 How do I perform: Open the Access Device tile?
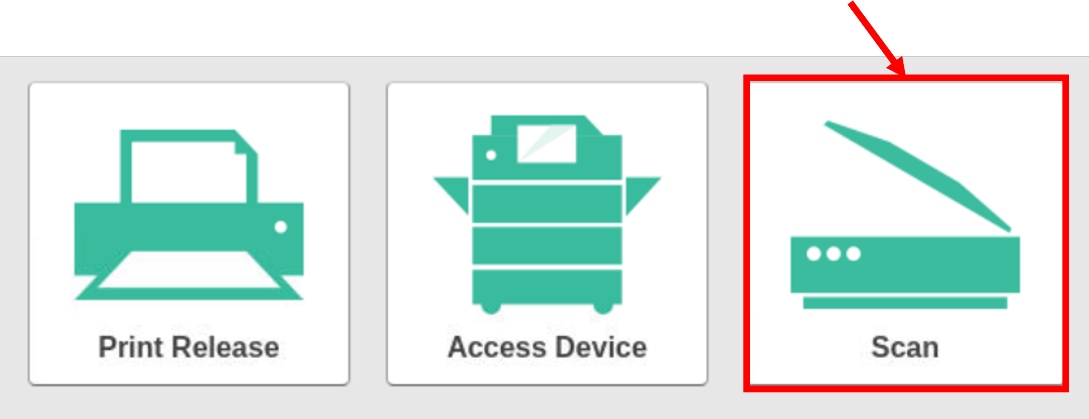click(x=547, y=233)
